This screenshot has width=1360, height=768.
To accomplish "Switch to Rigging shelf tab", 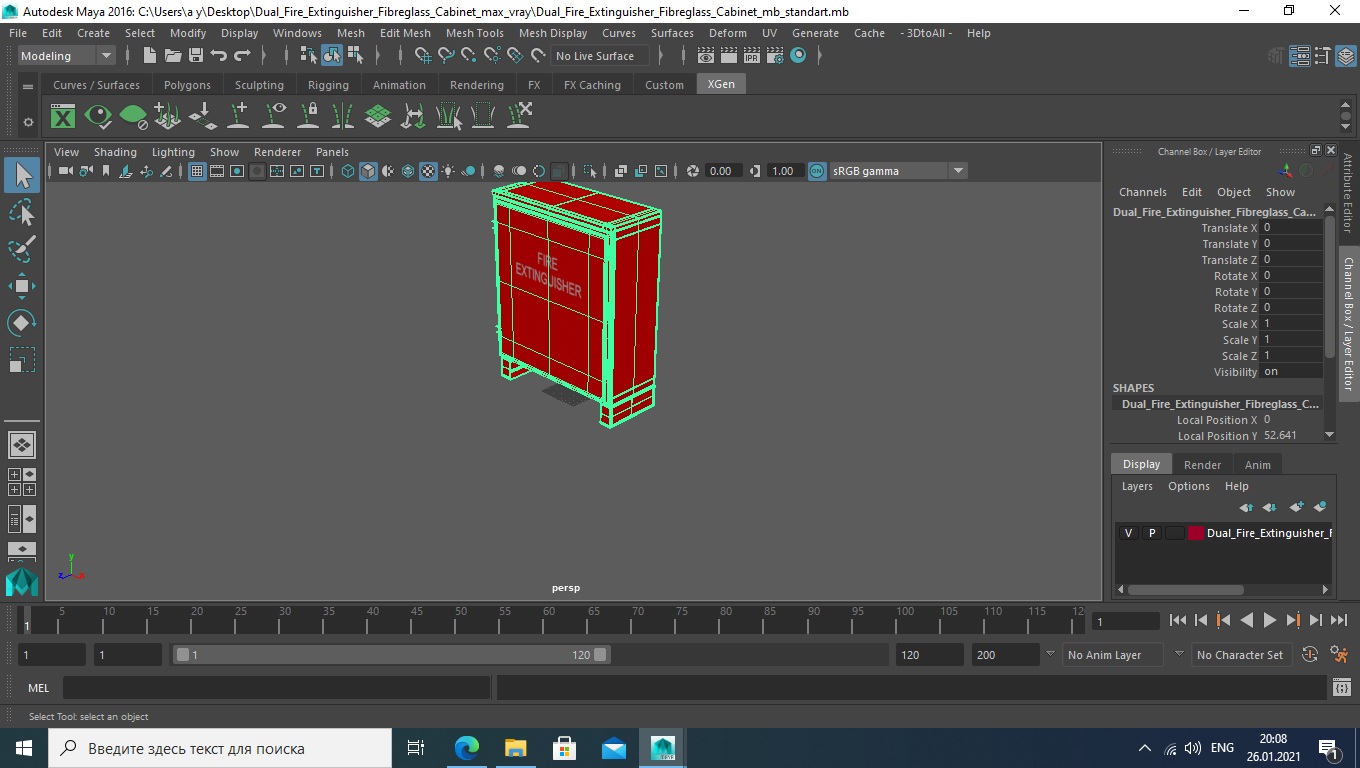I will (x=328, y=85).
